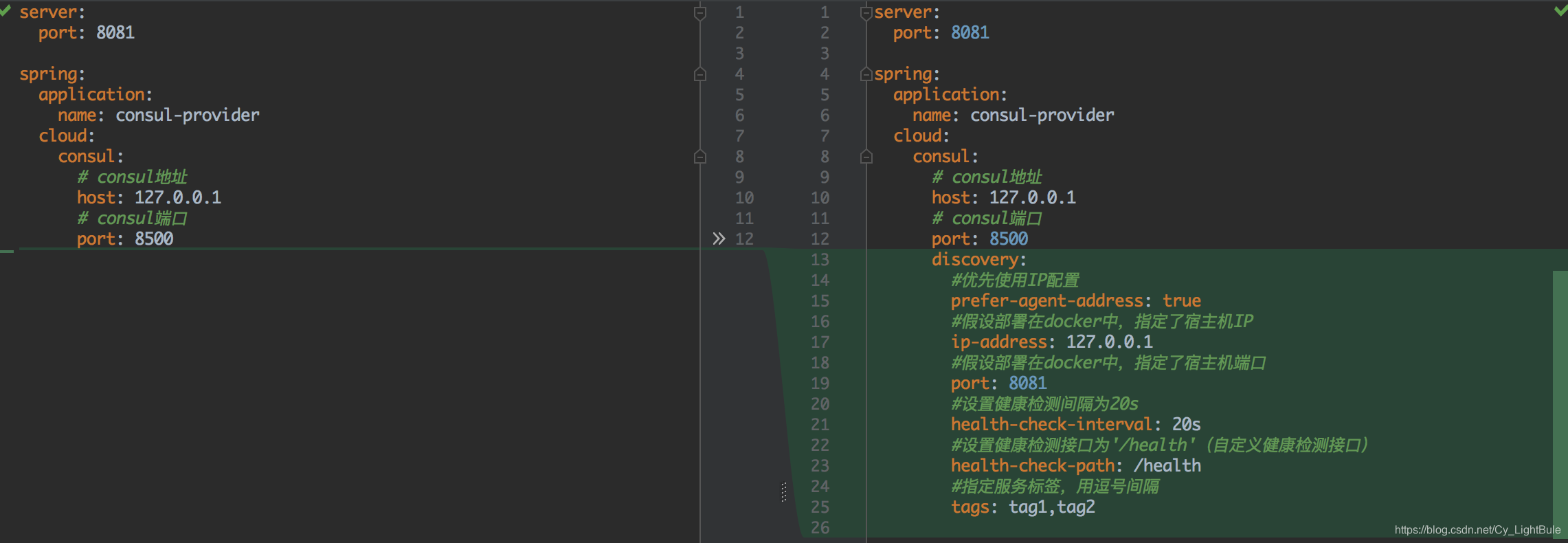
Task: Click the #设置健康检测间隔为20s comment
Action: click(x=1044, y=403)
